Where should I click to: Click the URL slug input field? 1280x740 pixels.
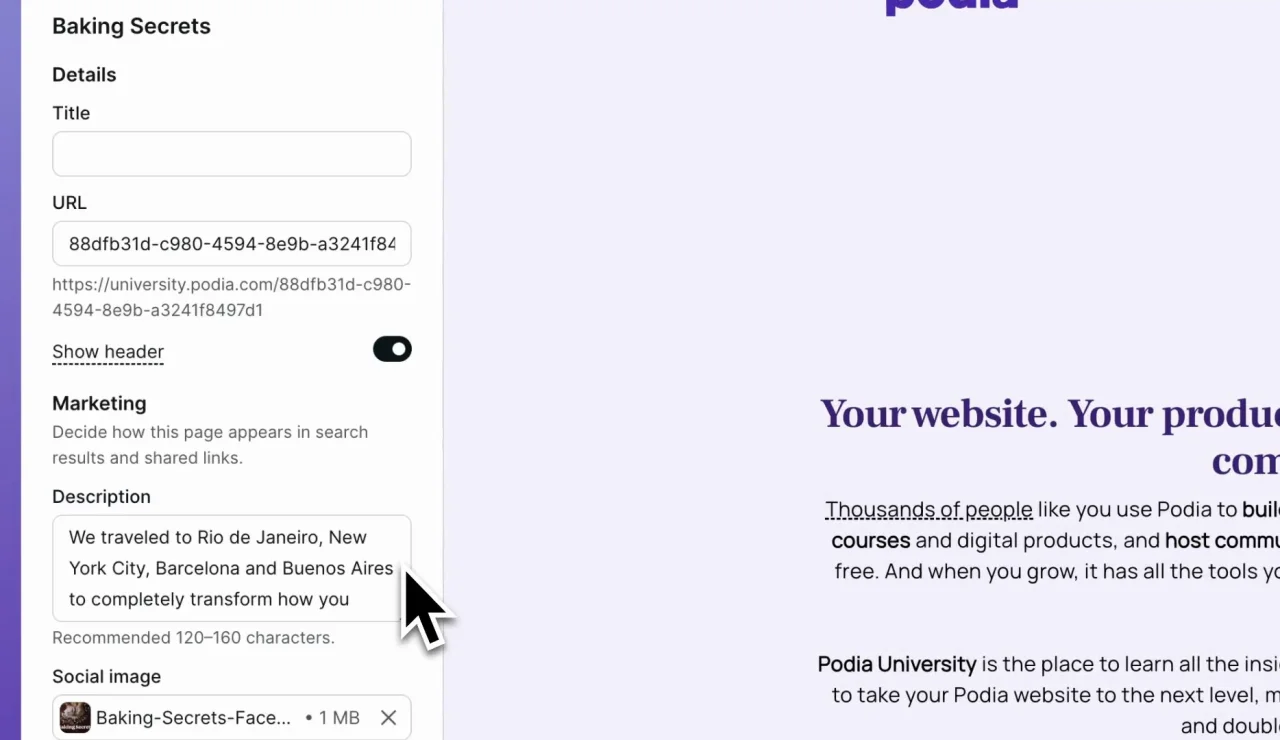pyautogui.click(x=231, y=244)
